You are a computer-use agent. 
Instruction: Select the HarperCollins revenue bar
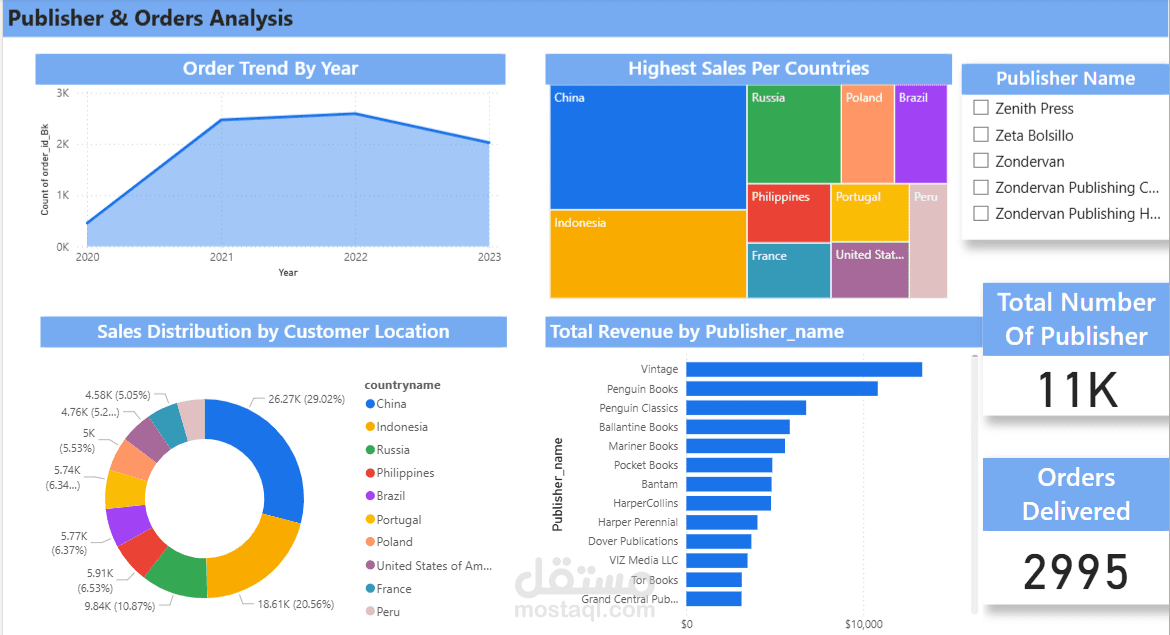(x=728, y=503)
